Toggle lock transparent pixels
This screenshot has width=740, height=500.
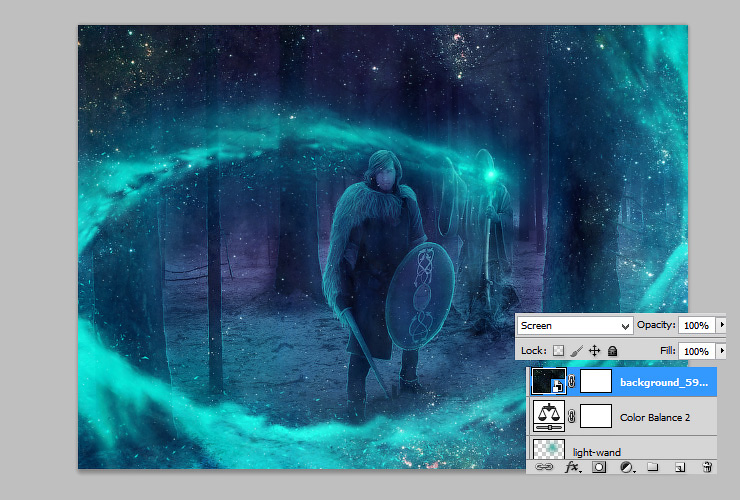click(x=558, y=351)
